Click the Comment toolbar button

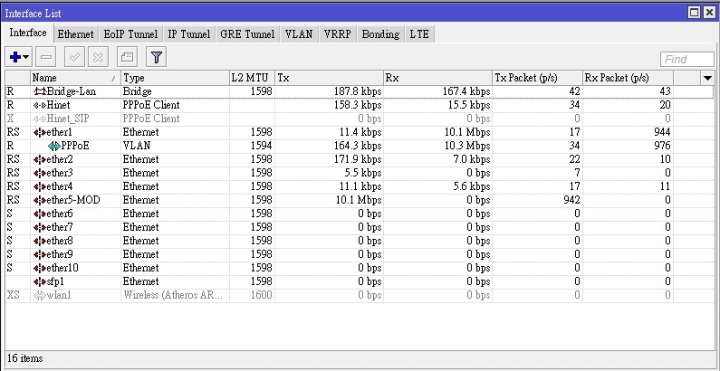(127, 57)
